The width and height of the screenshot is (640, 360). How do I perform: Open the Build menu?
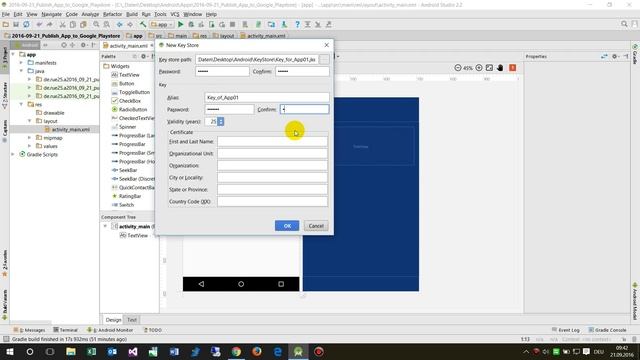pos(132,14)
